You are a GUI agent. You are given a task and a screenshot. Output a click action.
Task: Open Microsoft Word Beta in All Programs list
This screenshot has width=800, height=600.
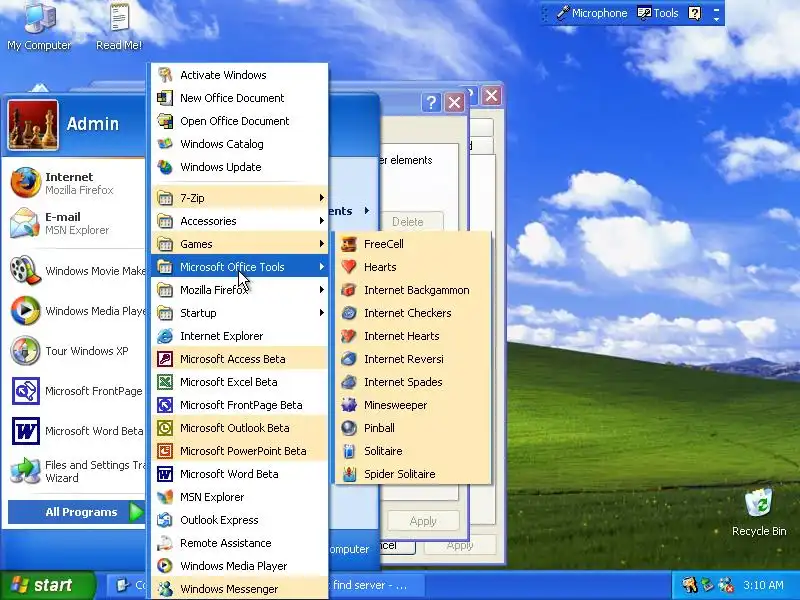pos(239,473)
